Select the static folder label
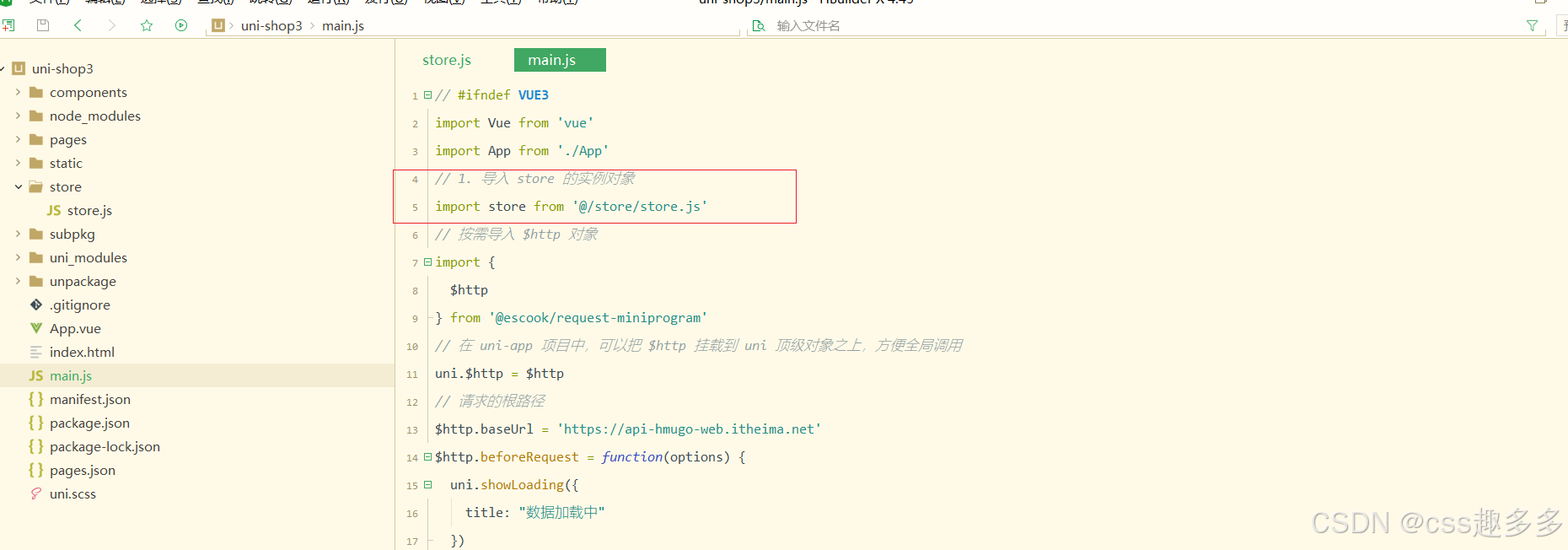 (66, 163)
